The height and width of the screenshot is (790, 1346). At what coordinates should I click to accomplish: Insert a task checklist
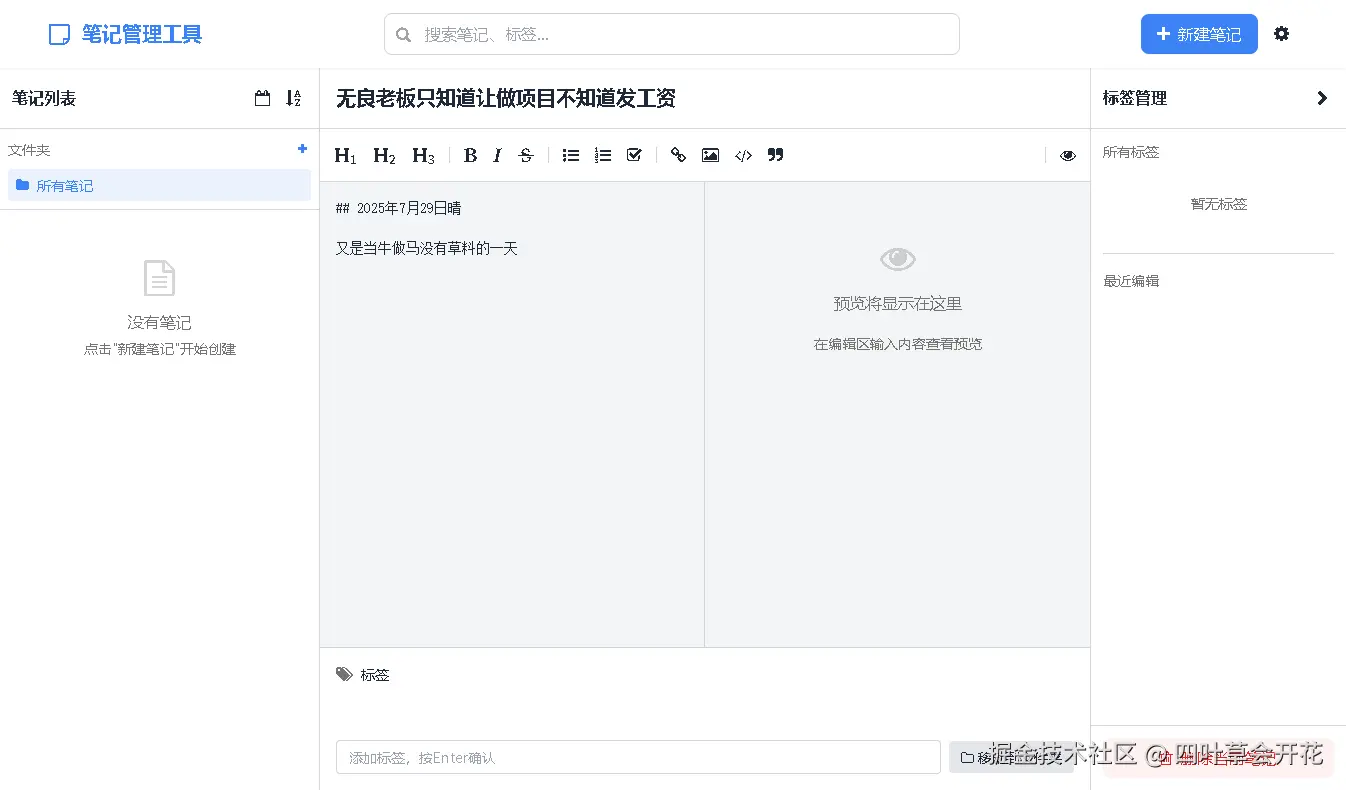click(634, 155)
